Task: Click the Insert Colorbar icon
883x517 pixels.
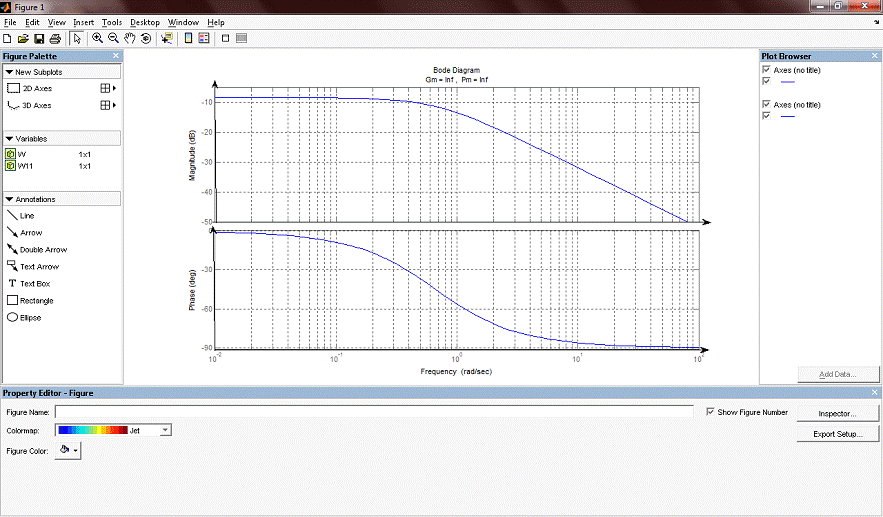Action: click(x=188, y=38)
